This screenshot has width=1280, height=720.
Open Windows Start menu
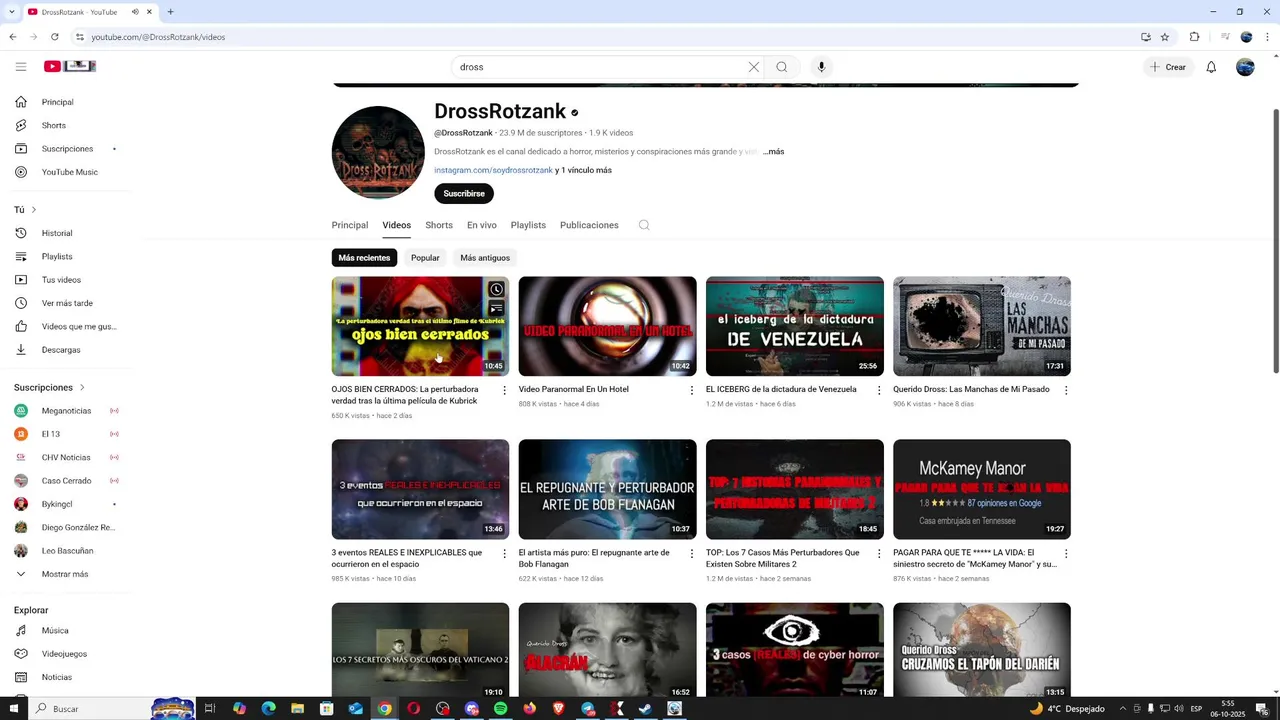pos(14,708)
